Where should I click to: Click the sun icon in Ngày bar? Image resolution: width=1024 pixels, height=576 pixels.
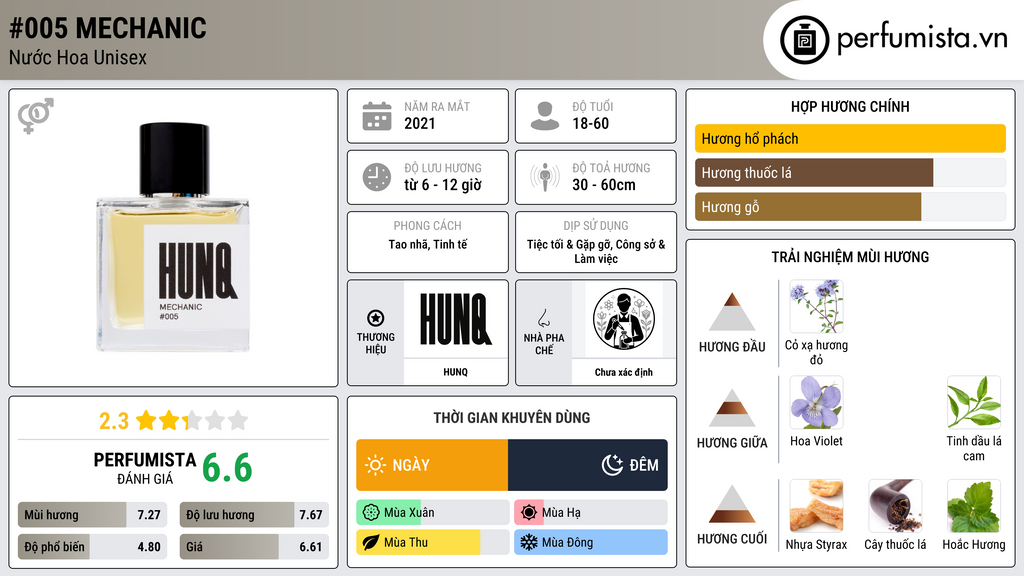pyautogui.click(x=375, y=465)
